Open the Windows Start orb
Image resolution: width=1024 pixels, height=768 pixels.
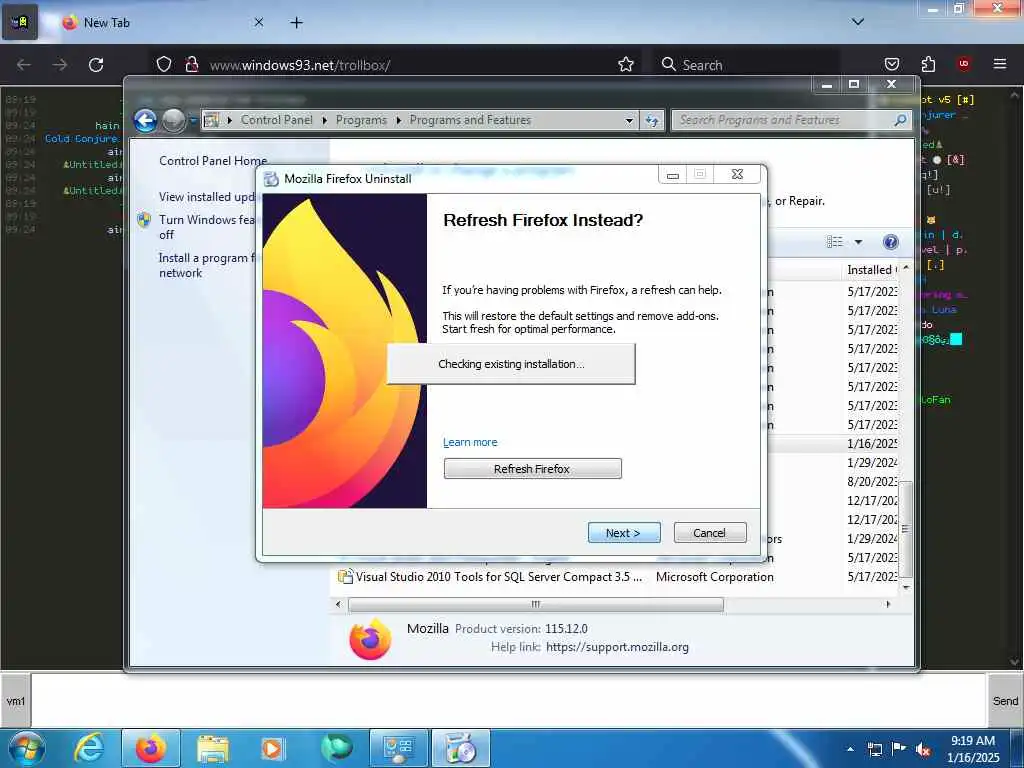[27, 748]
